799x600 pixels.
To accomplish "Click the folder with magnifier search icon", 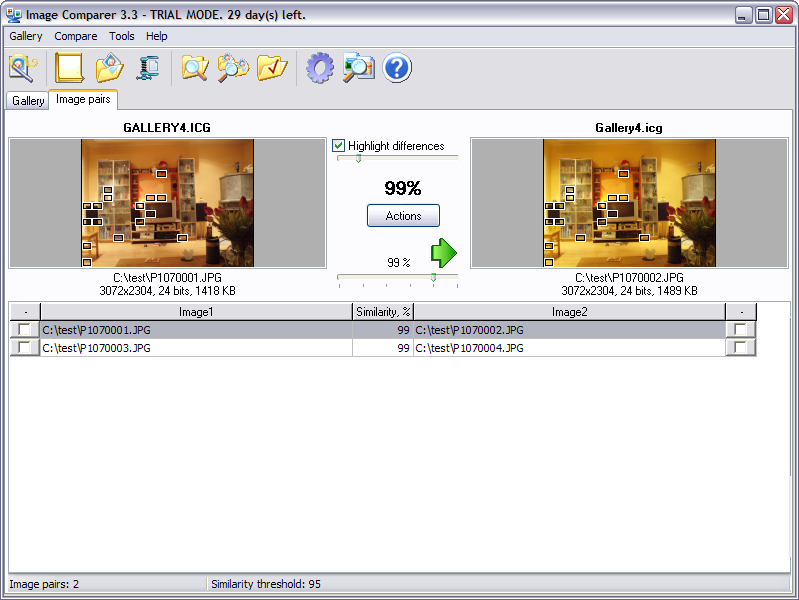I will pos(195,68).
